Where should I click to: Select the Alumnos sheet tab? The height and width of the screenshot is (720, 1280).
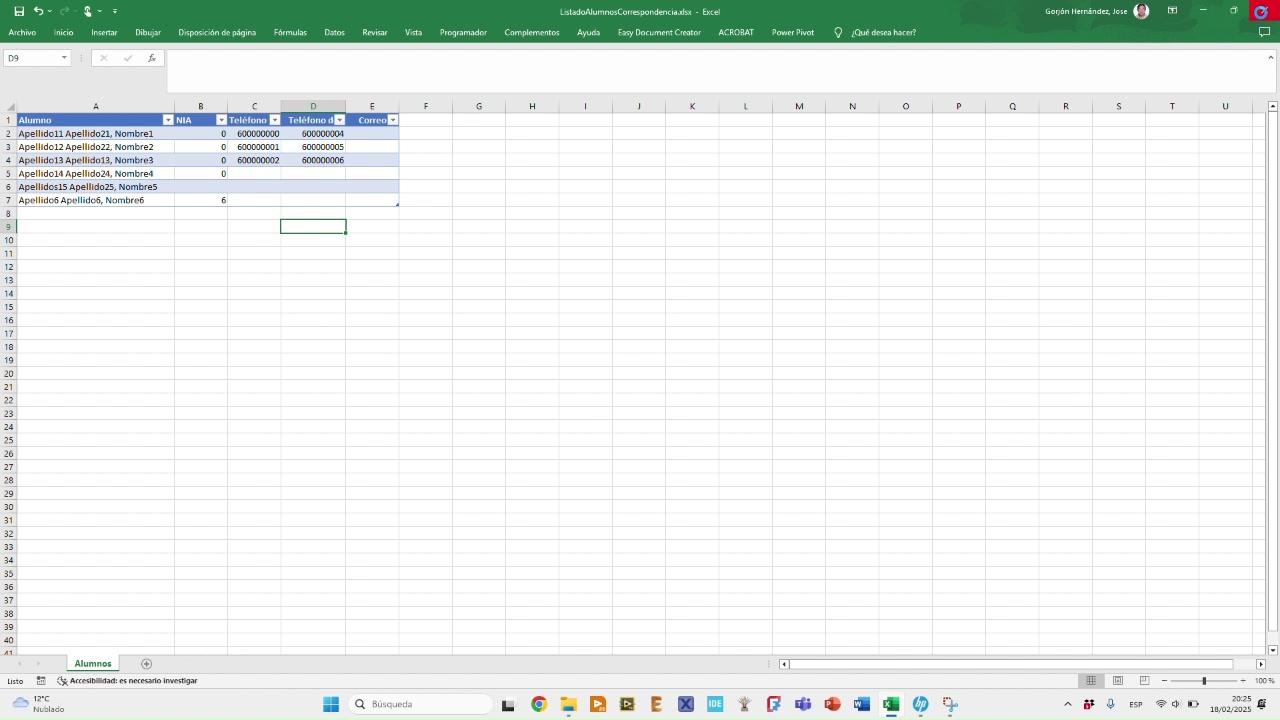93,664
